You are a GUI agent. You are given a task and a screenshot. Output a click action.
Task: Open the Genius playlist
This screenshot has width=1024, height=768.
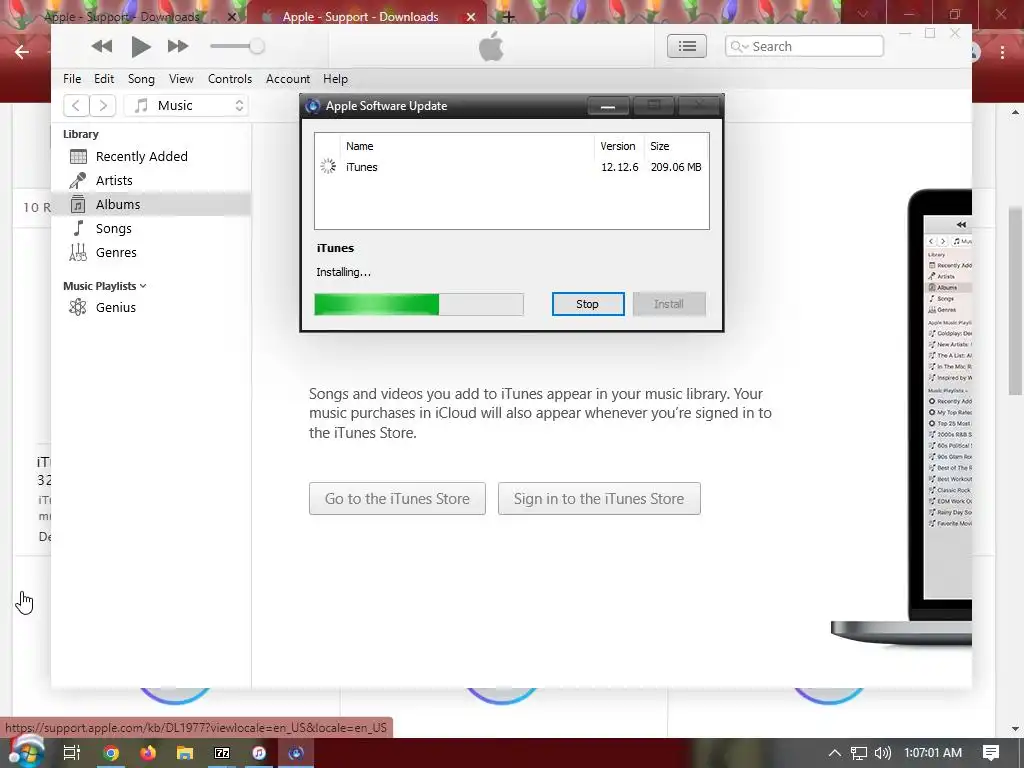(x=152, y=308)
